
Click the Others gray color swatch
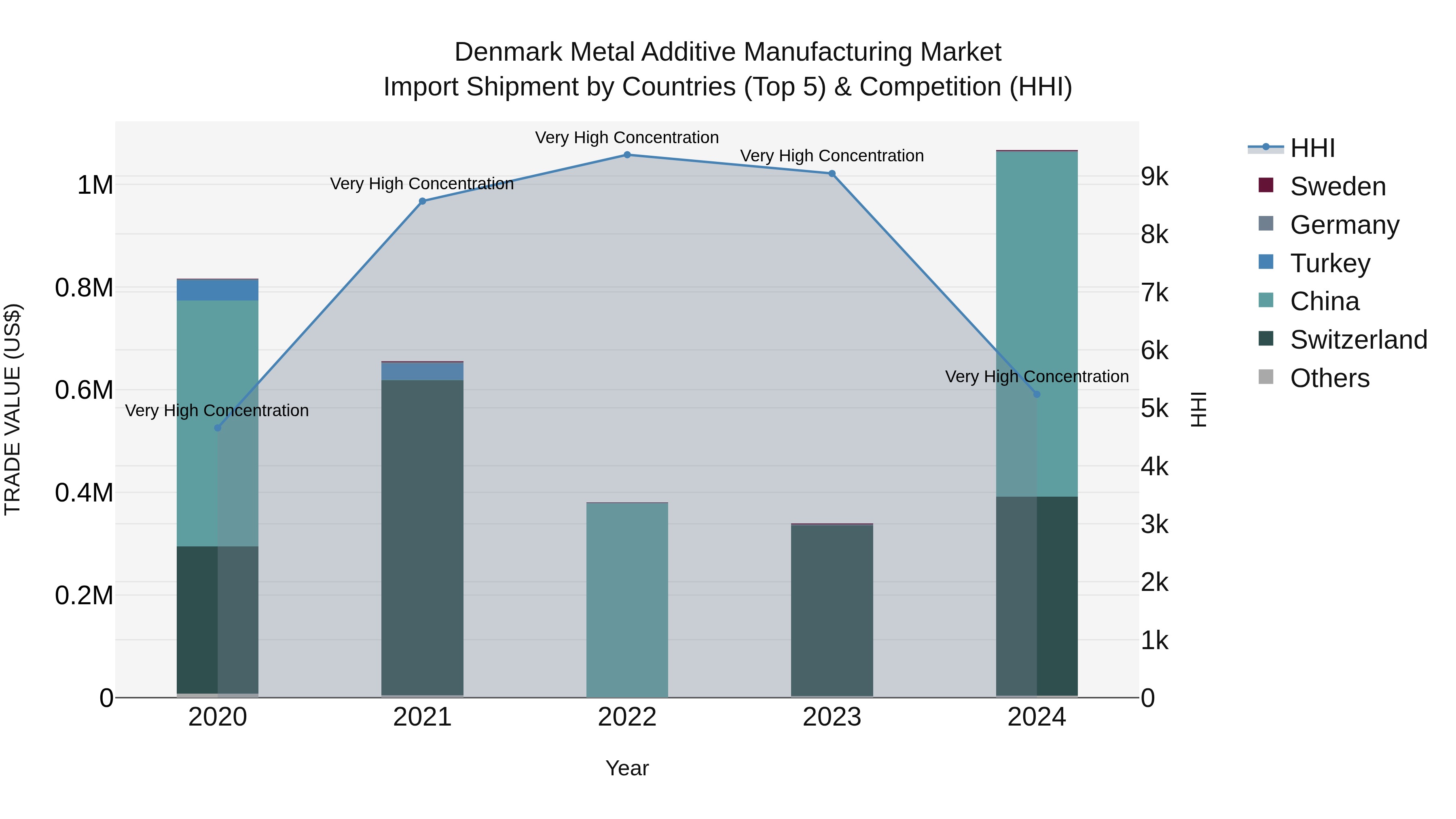point(1266,377)
